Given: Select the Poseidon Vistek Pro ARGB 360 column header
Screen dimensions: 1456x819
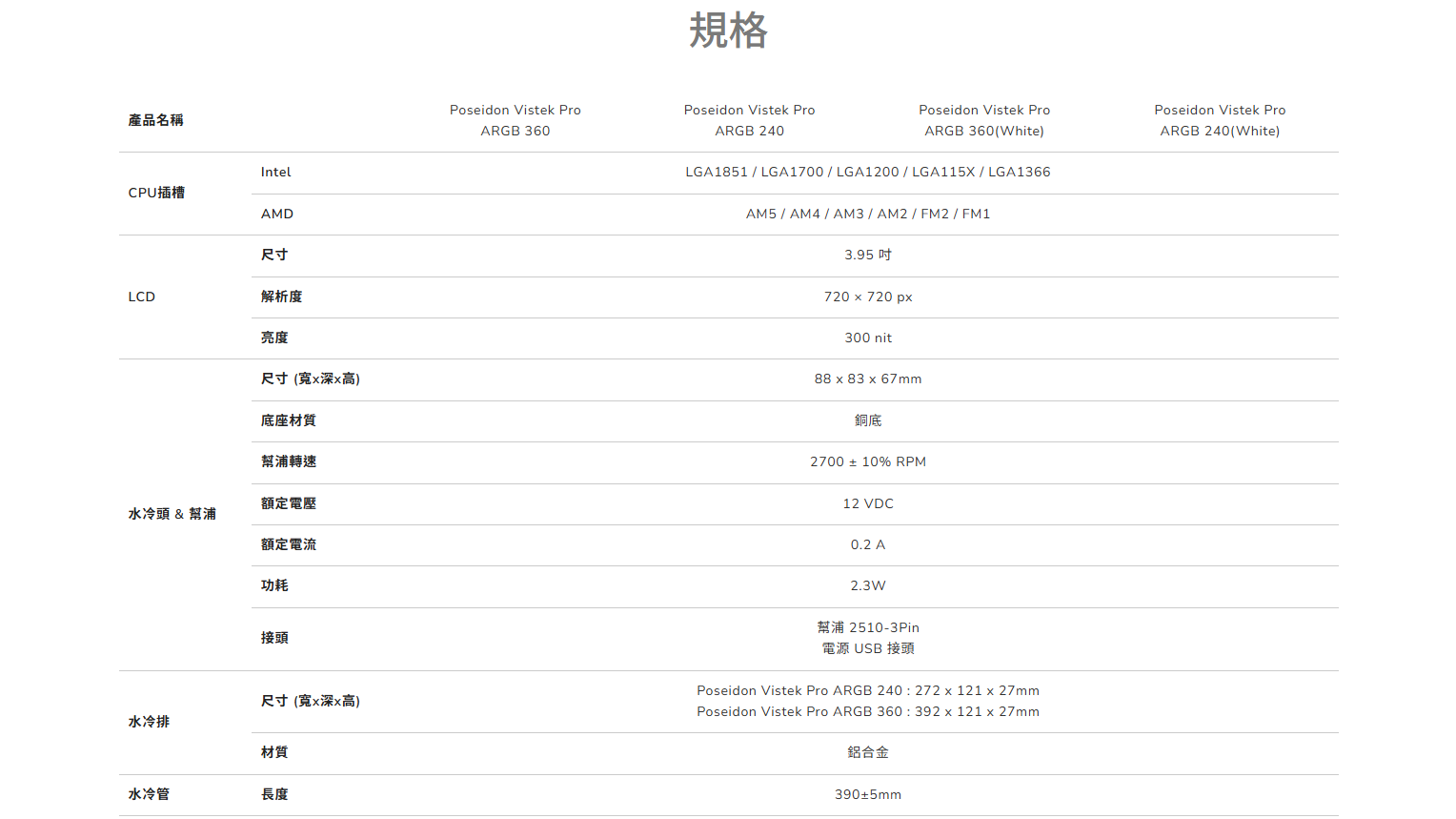Looking at the screenshot, I should coord(515,120).
